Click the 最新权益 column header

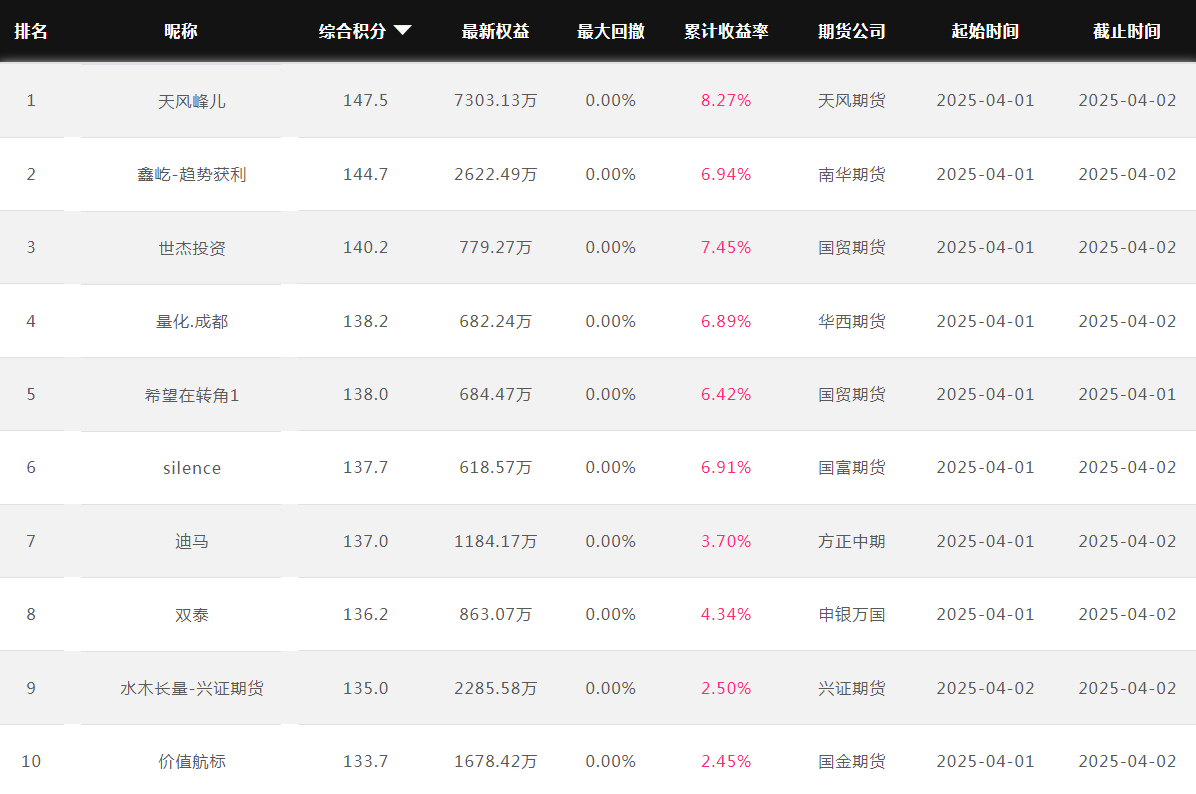[x=496, y=31]
